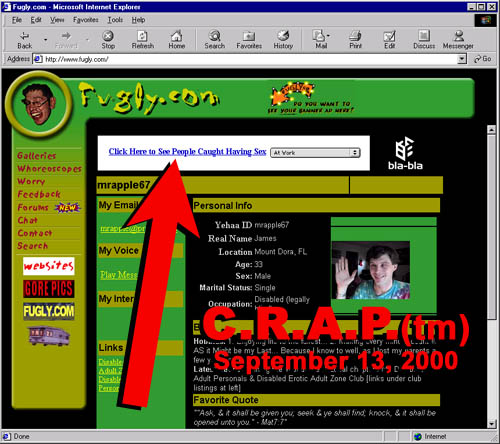This screenshot has height=444, width=500.
Task: Show browsing History pane
Action: coord(283,40)
